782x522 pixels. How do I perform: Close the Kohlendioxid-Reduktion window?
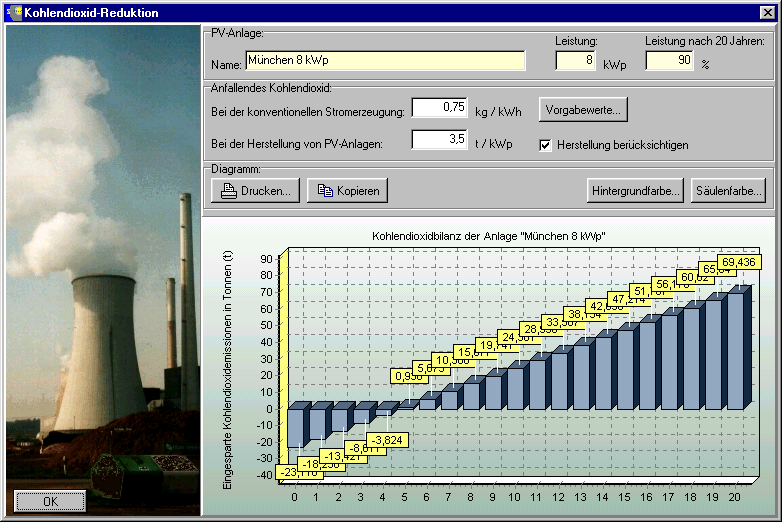768,12
